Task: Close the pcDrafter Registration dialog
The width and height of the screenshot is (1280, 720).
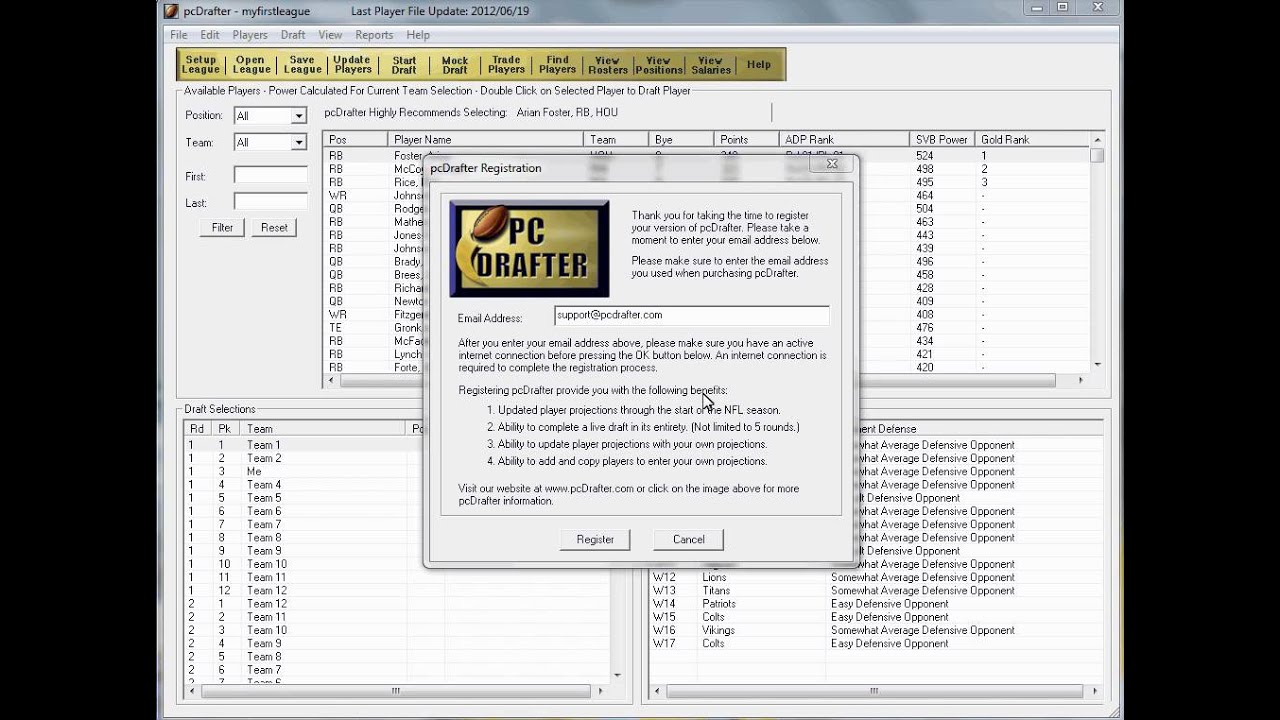Action: [x=831, y=163]
